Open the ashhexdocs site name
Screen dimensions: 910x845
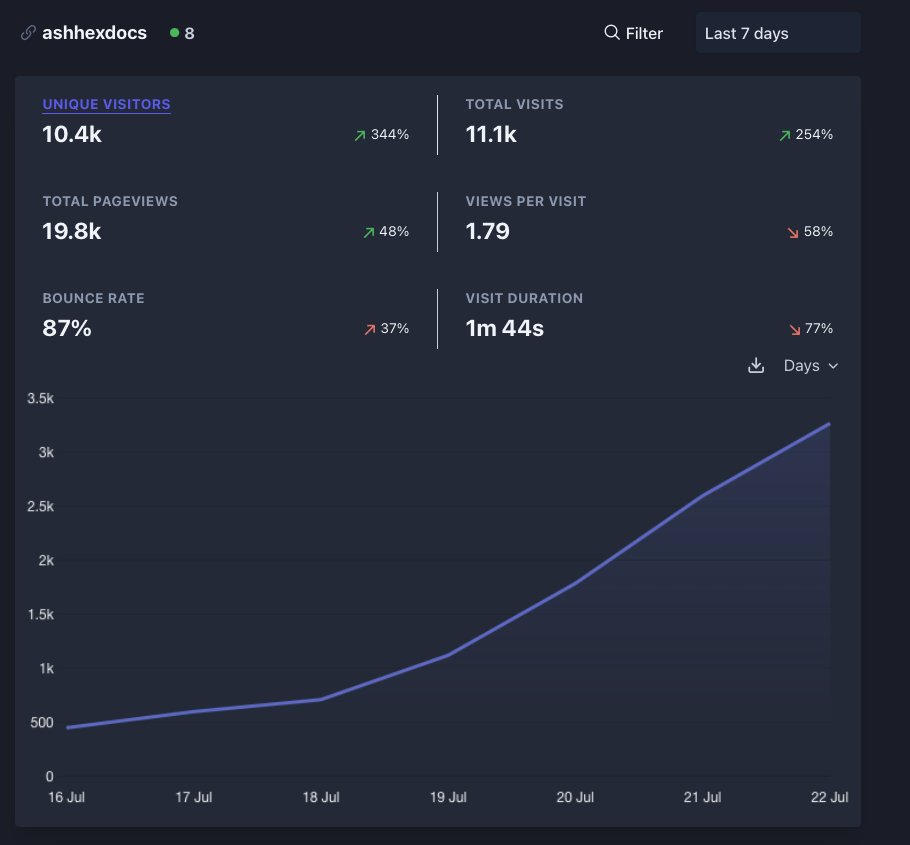tap(95, 33)
